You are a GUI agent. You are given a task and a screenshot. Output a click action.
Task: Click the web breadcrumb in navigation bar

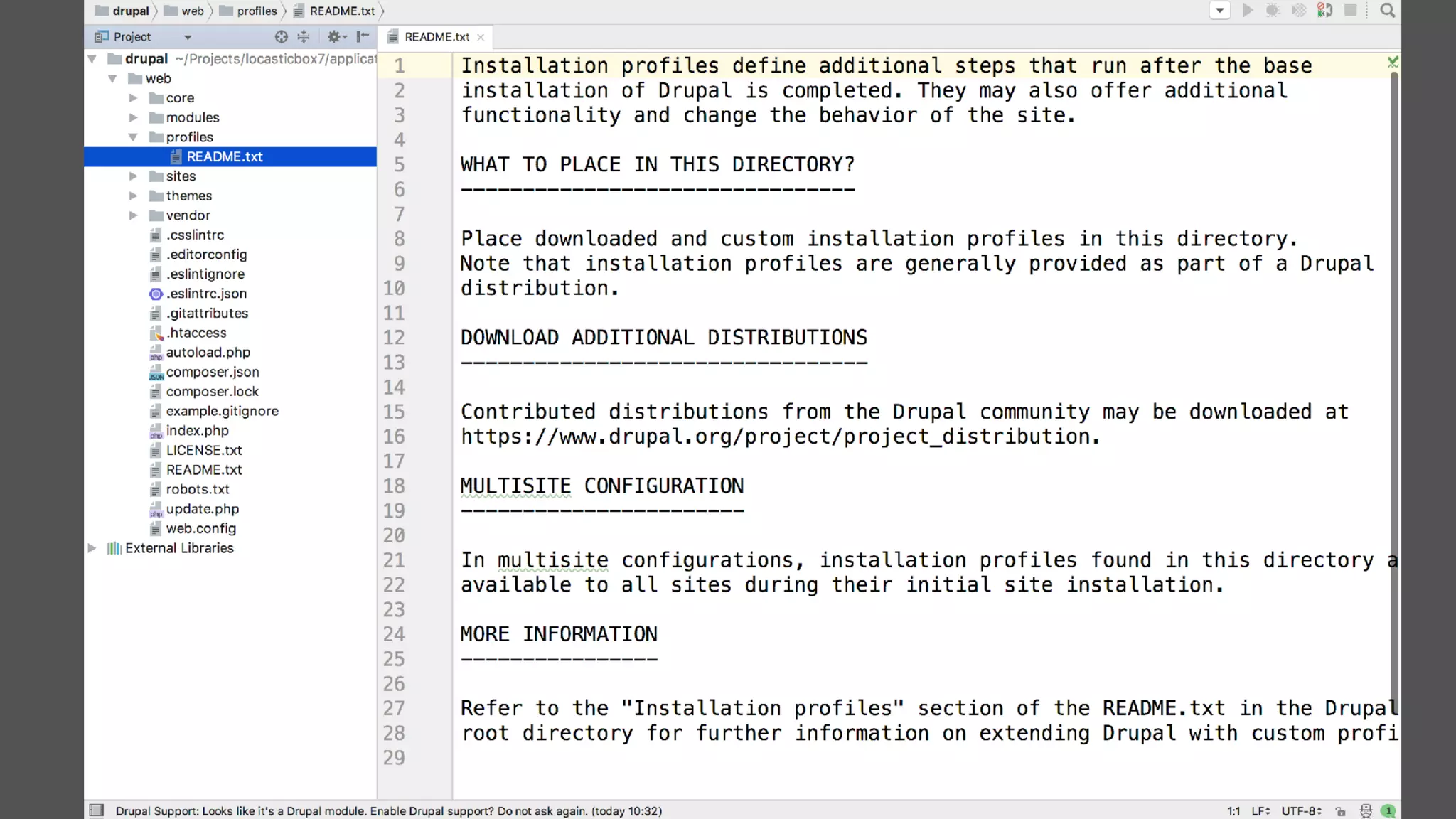coord(191,11)
